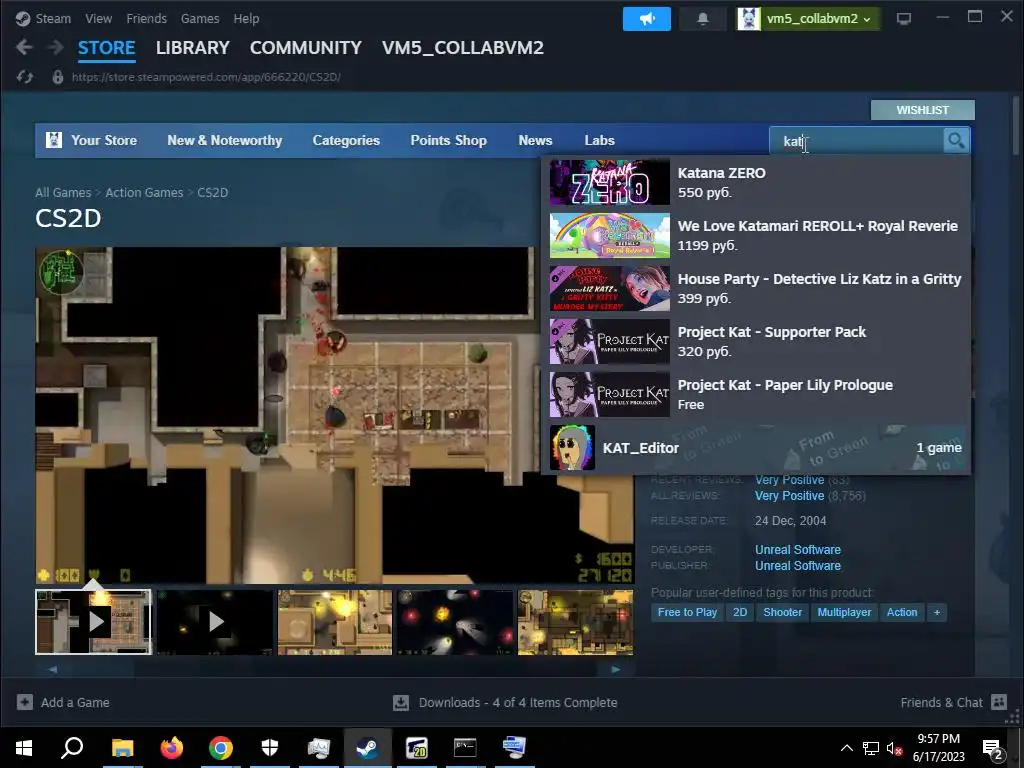Expand the Categories menu
This screenshot has height=768, width=1024.
tap(346, 140)
